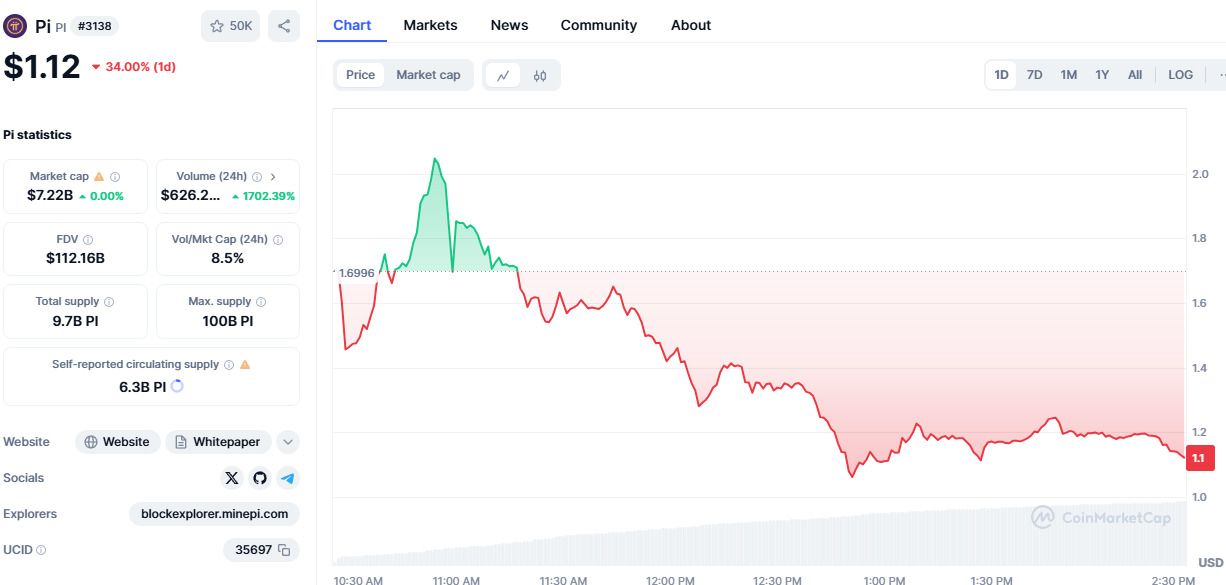The width and height of the screenshot is (1226, 585).
Task: Open Pi's Telegram social link
Action: click(288, 478)
